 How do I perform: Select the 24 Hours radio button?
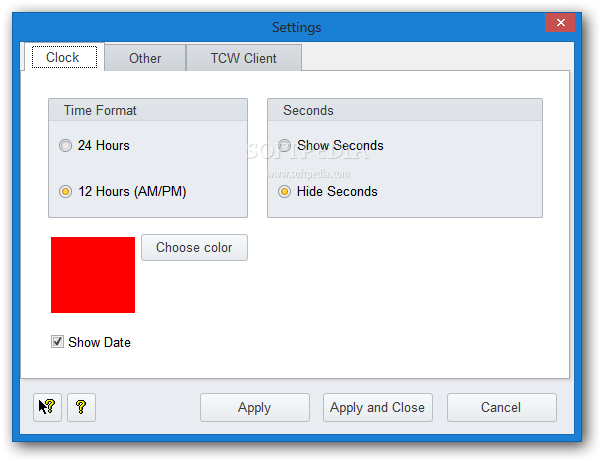pos(65,146)
